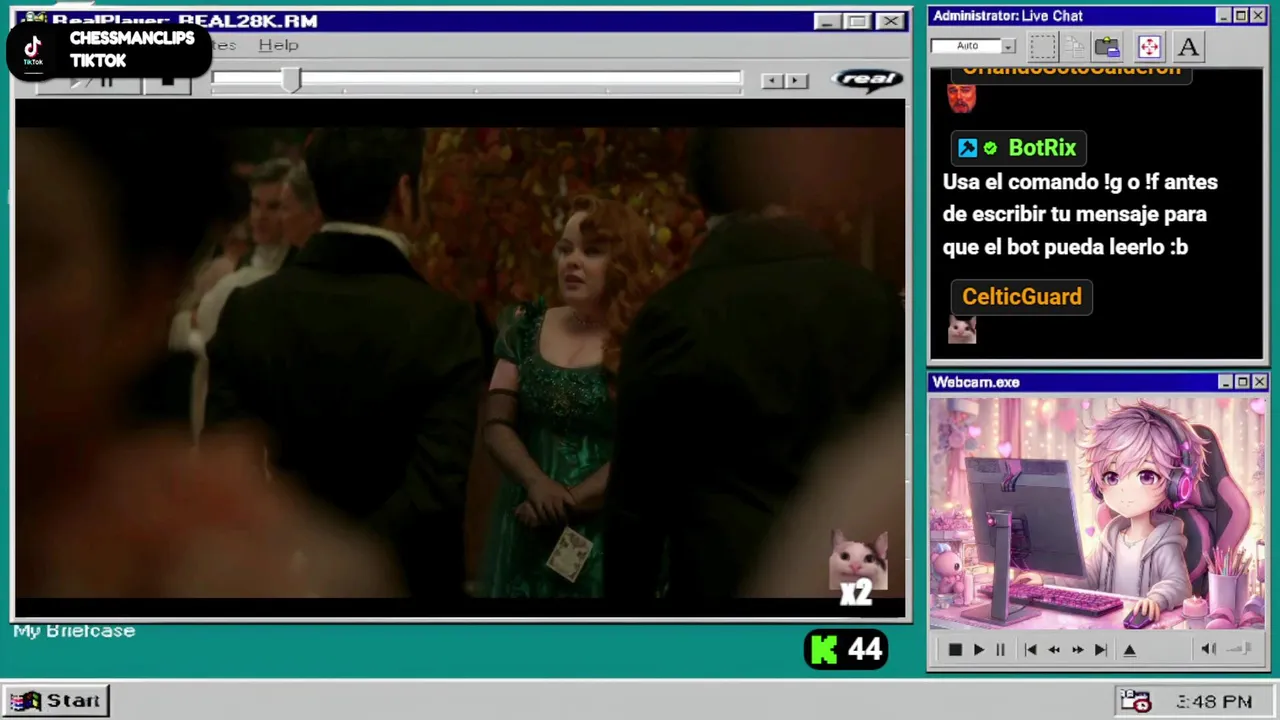
Task: Close the RealPlayer window
Action: pyautogui.click(x=890, y=21)
